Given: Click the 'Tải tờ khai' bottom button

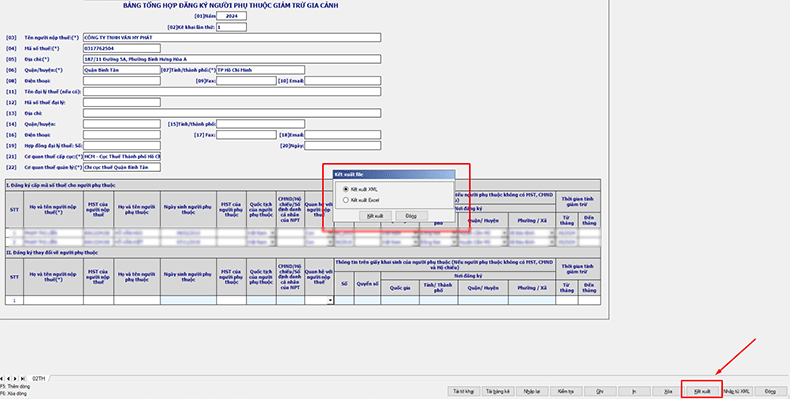Looking at the screenshot, I should click(464, 391).
